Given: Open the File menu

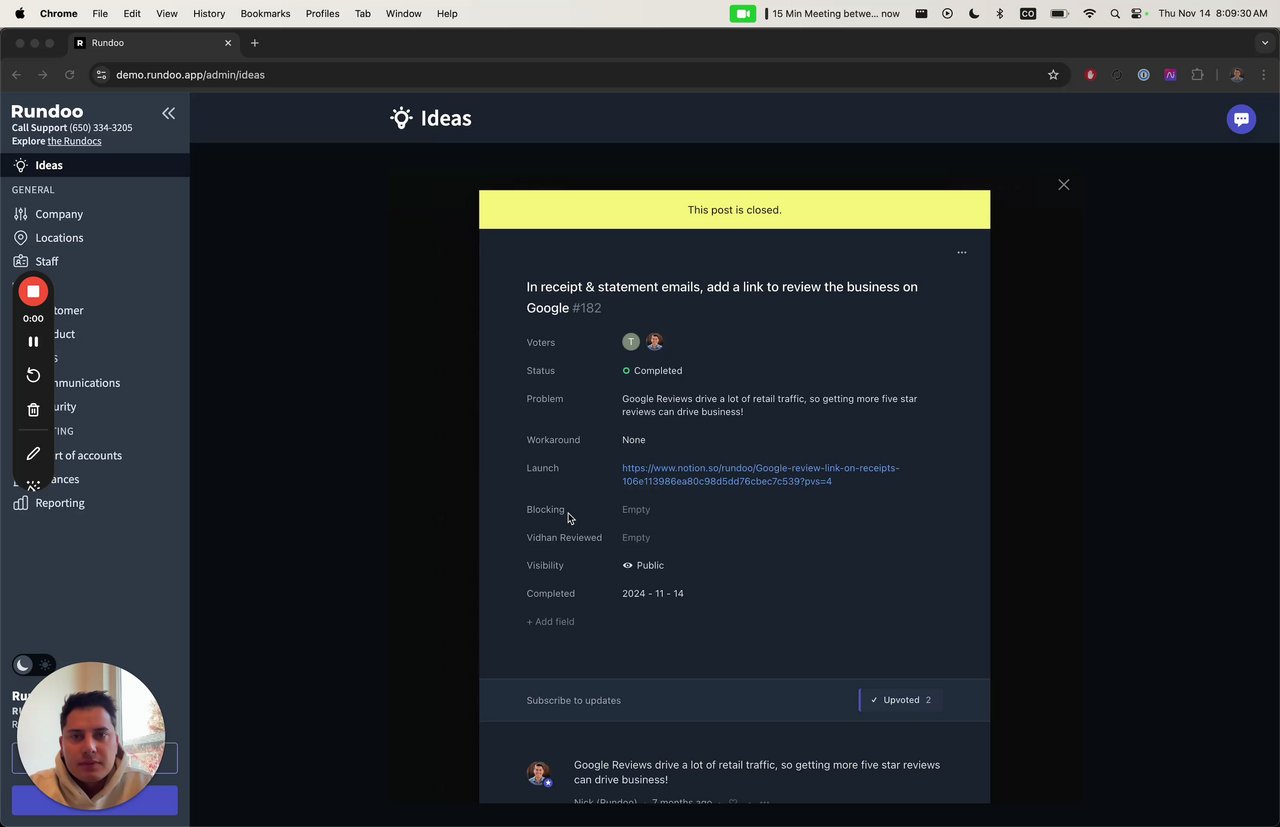Looking at the screenshot, I should pyautogui.click(x=100, y=14).
